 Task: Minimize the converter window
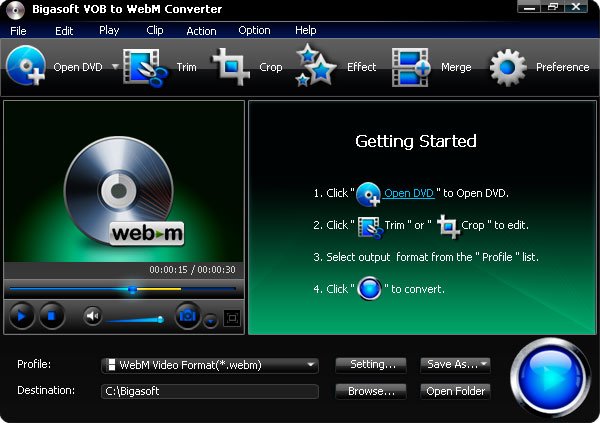[x=529, y=7]
